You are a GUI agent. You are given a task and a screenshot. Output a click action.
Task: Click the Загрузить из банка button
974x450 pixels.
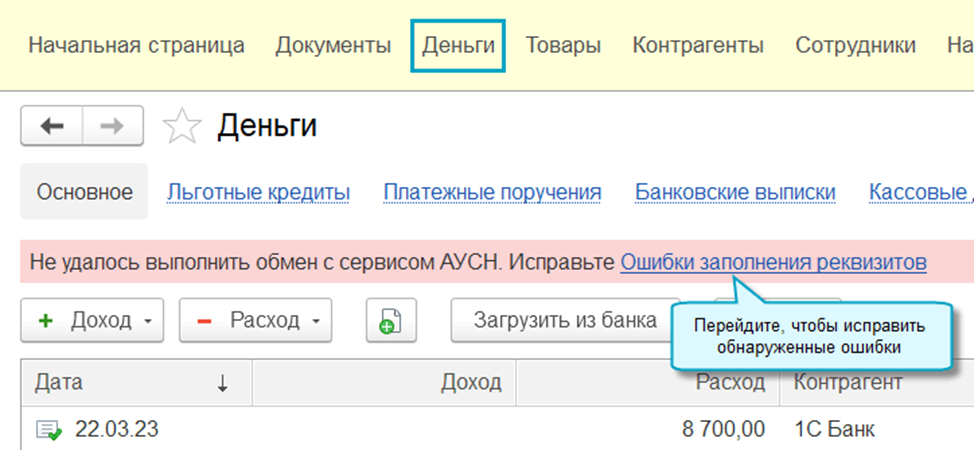pos(565,320)
